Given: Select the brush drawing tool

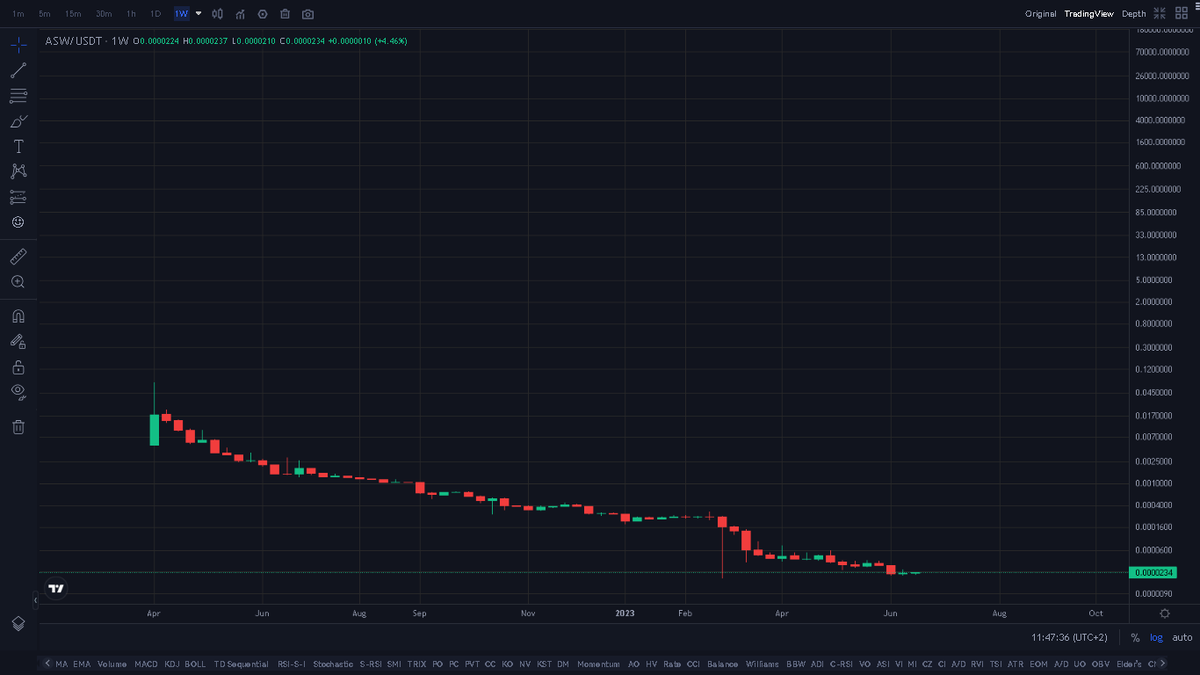Looking at the screenshot, I should coord(18,121).
